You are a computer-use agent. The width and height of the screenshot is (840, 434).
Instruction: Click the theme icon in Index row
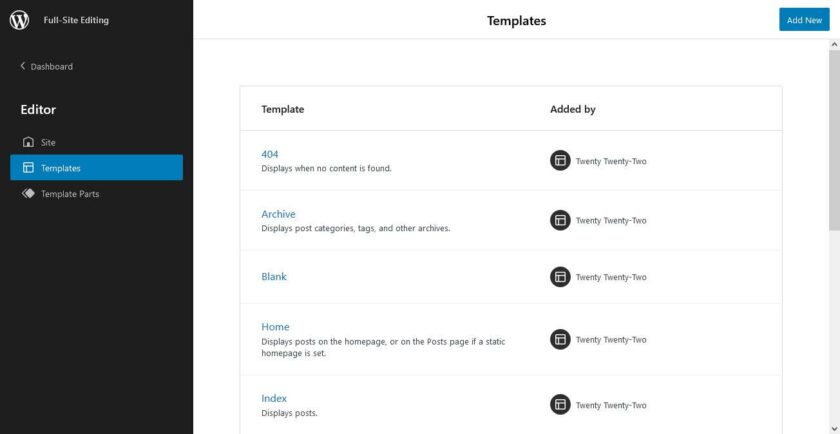tap(560, 405)
